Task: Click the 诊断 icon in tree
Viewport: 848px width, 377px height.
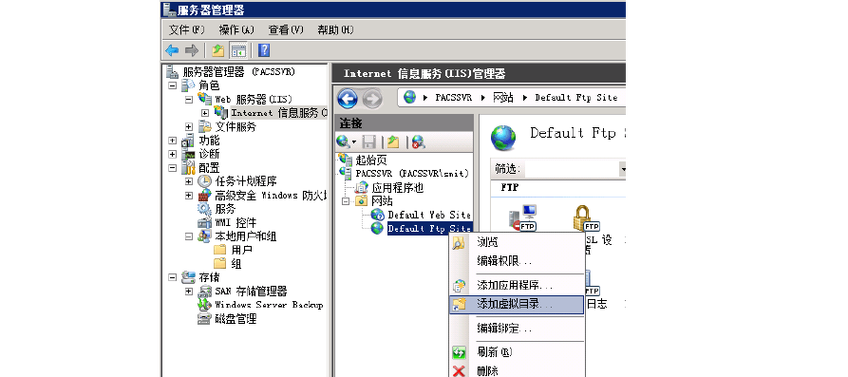Action: click(188, 154)
